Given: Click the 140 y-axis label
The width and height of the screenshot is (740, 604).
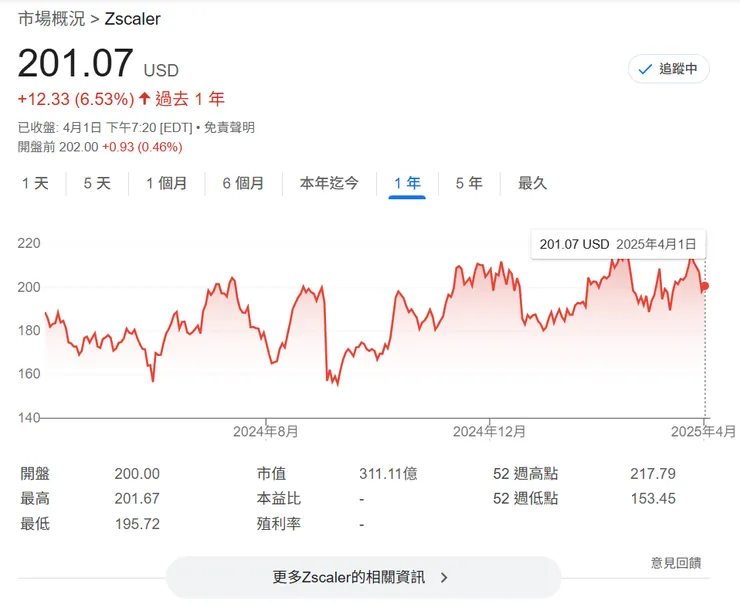Looking at the screenshot, I should [x=29, y=418].
